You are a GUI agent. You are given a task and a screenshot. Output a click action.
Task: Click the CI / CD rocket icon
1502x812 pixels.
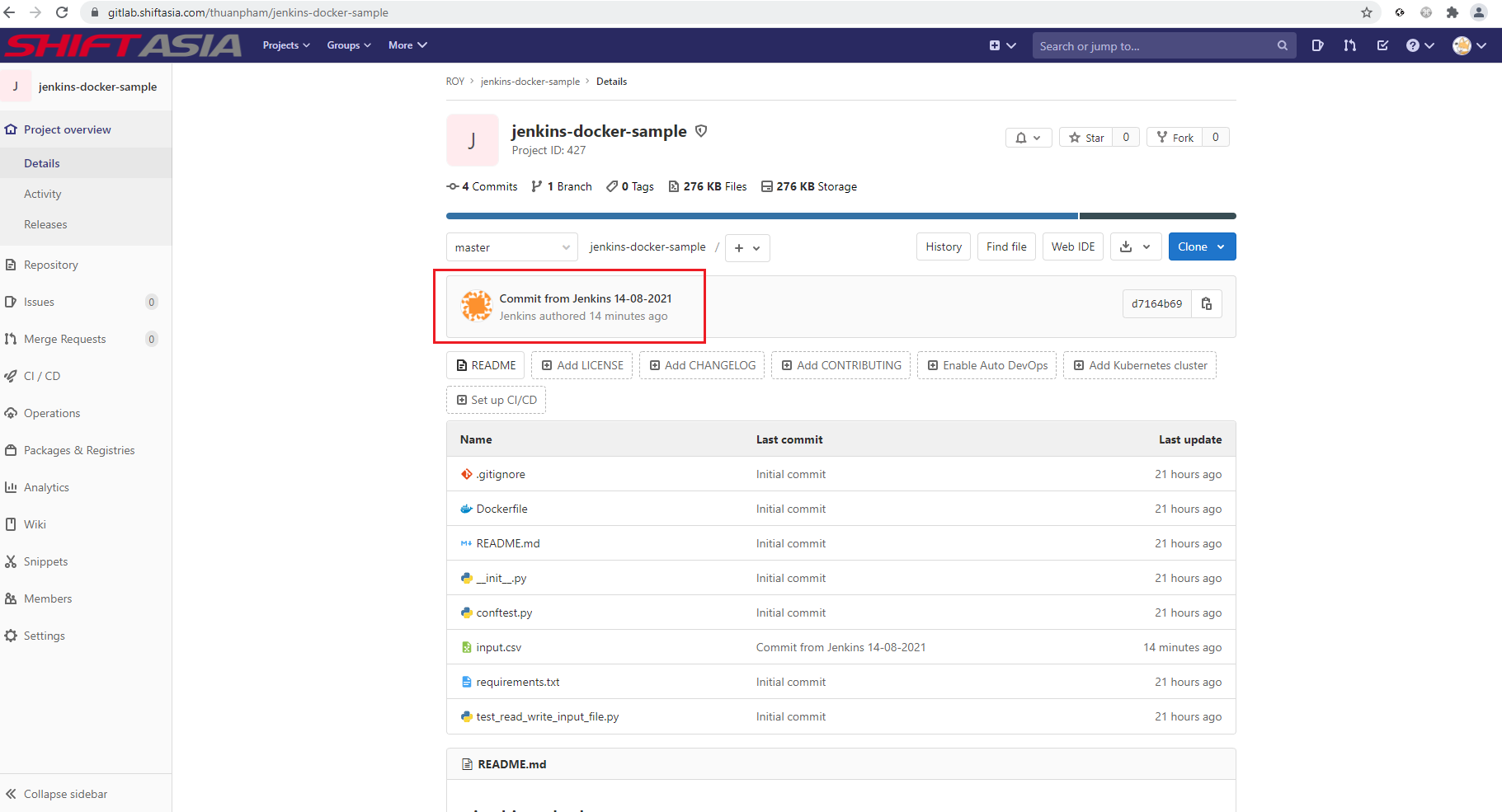click(x=11, y=376)
